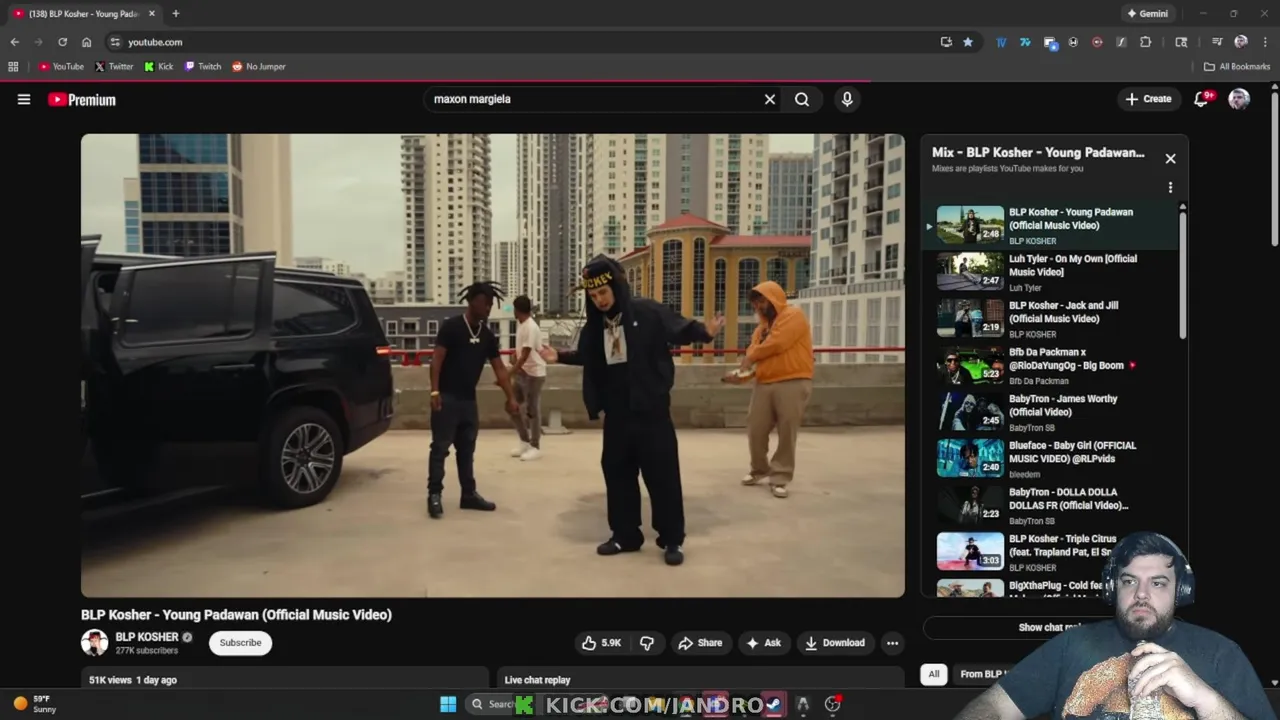The image size is (1280, 720).
Task: Clear the search text with the X
Action: coord(770,99)
